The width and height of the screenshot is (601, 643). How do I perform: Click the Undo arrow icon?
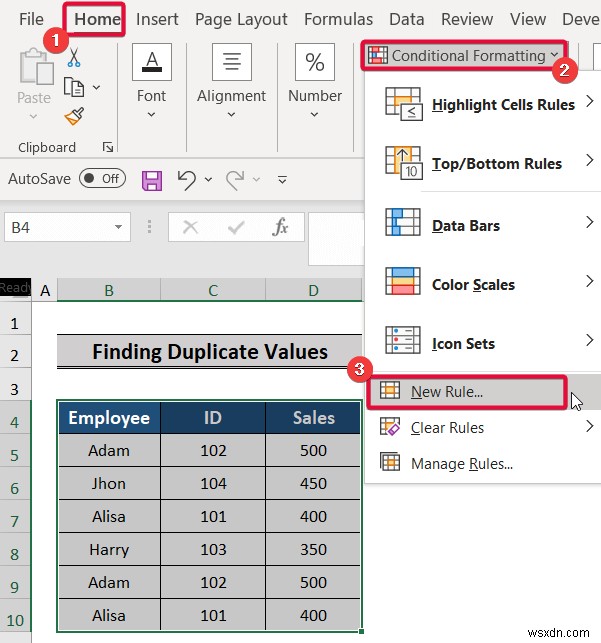click(187, 180)
